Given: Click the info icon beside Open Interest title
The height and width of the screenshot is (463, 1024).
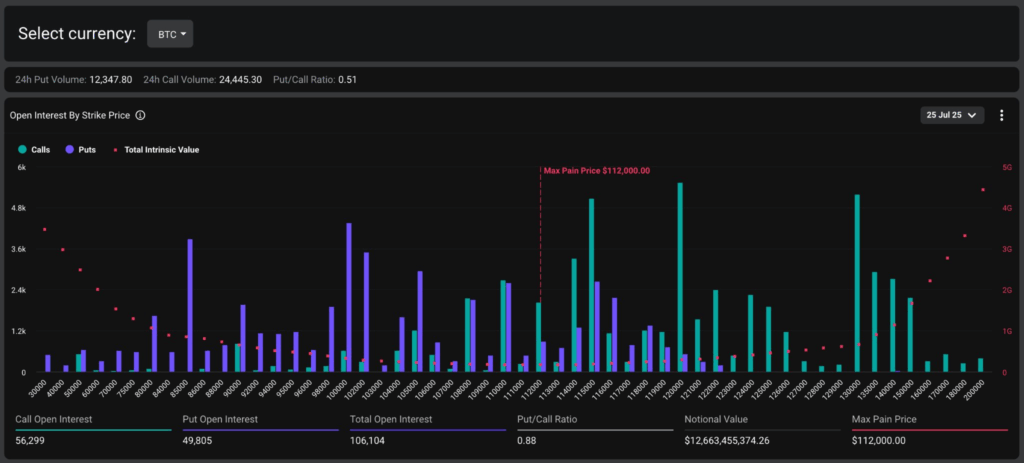Looking at the screenshot, I should click(x=141, y=116).
